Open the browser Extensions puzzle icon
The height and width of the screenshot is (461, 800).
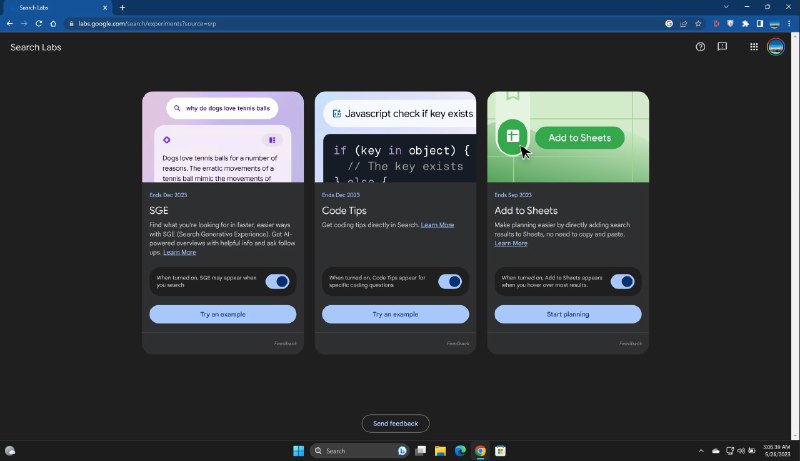744,23
